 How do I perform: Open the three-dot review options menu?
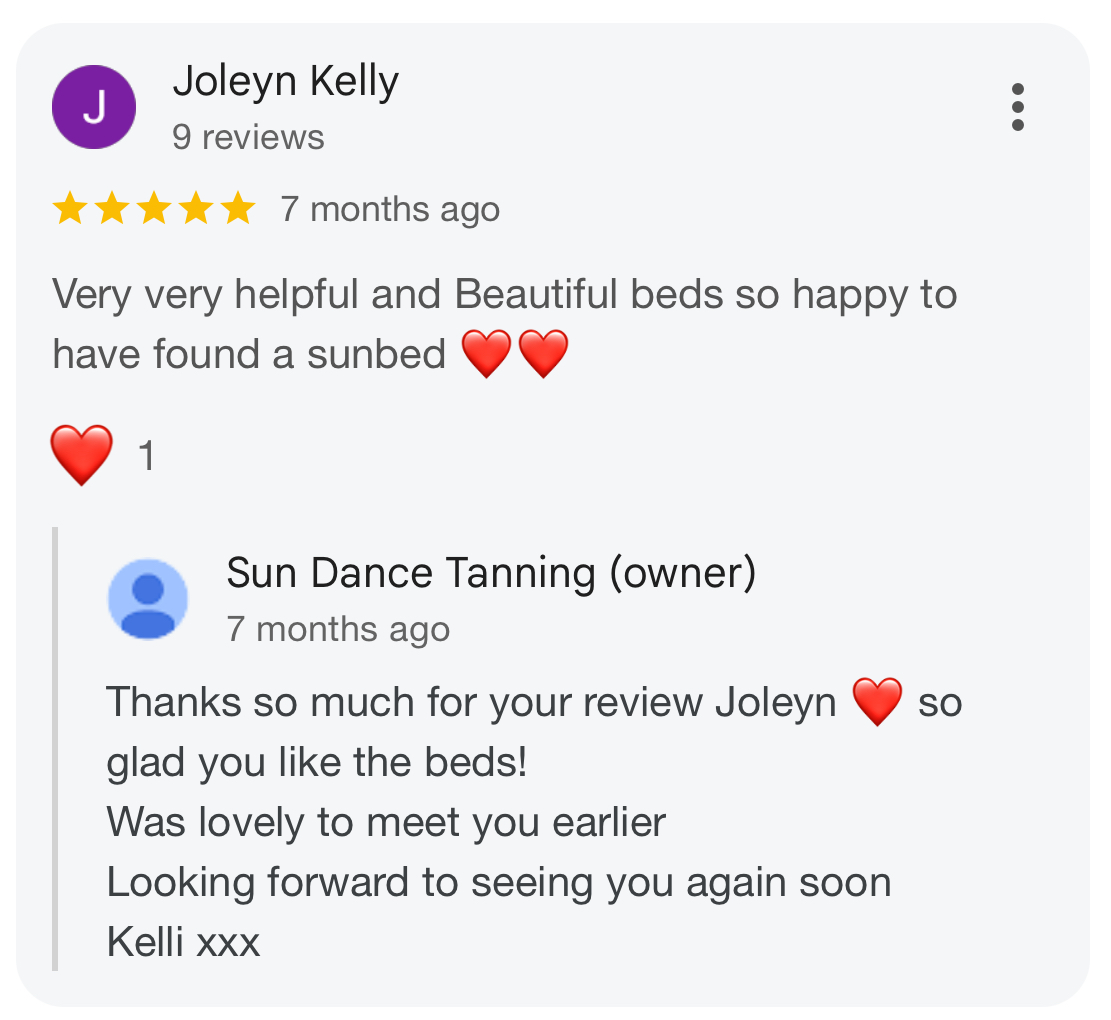pos(1017,107)
